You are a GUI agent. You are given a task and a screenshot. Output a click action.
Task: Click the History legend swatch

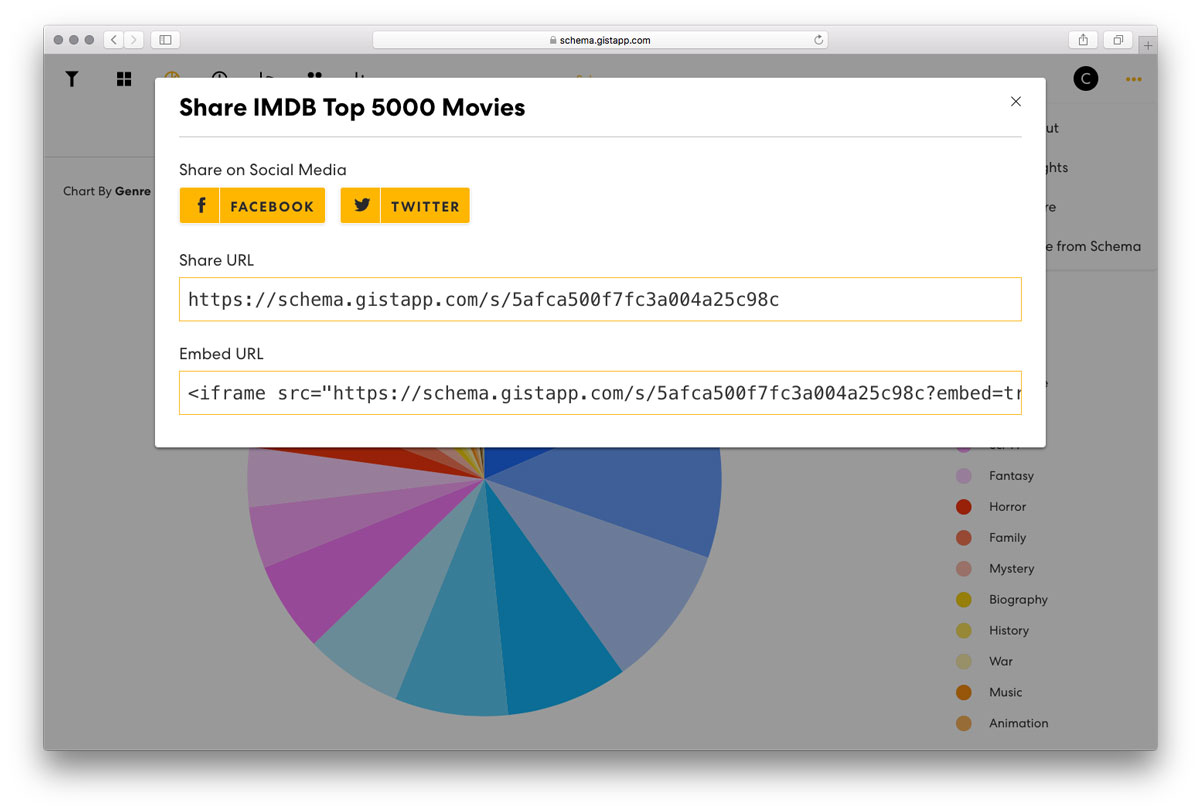964,631
